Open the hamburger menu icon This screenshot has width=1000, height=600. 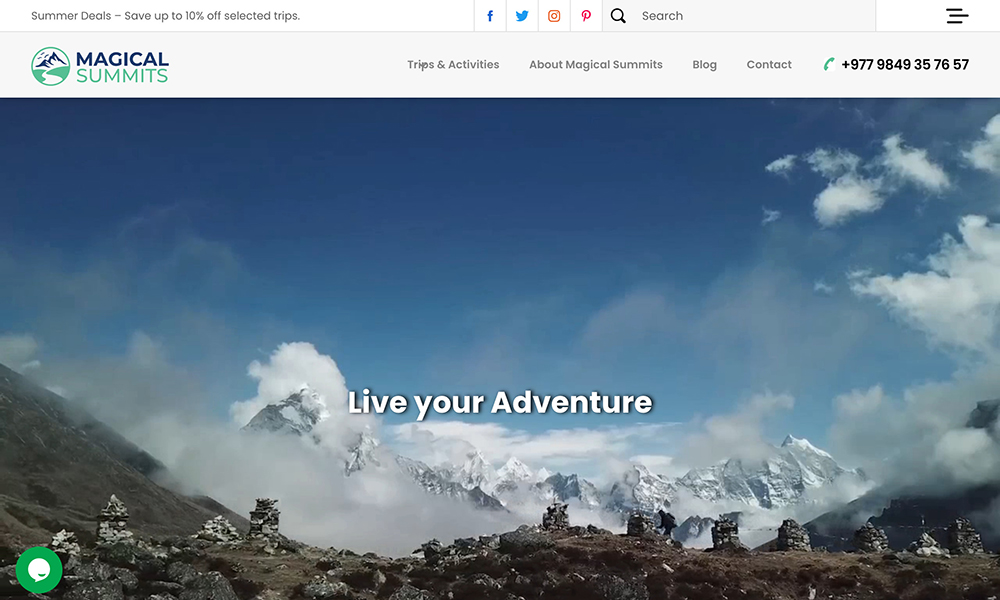[957, 16]
